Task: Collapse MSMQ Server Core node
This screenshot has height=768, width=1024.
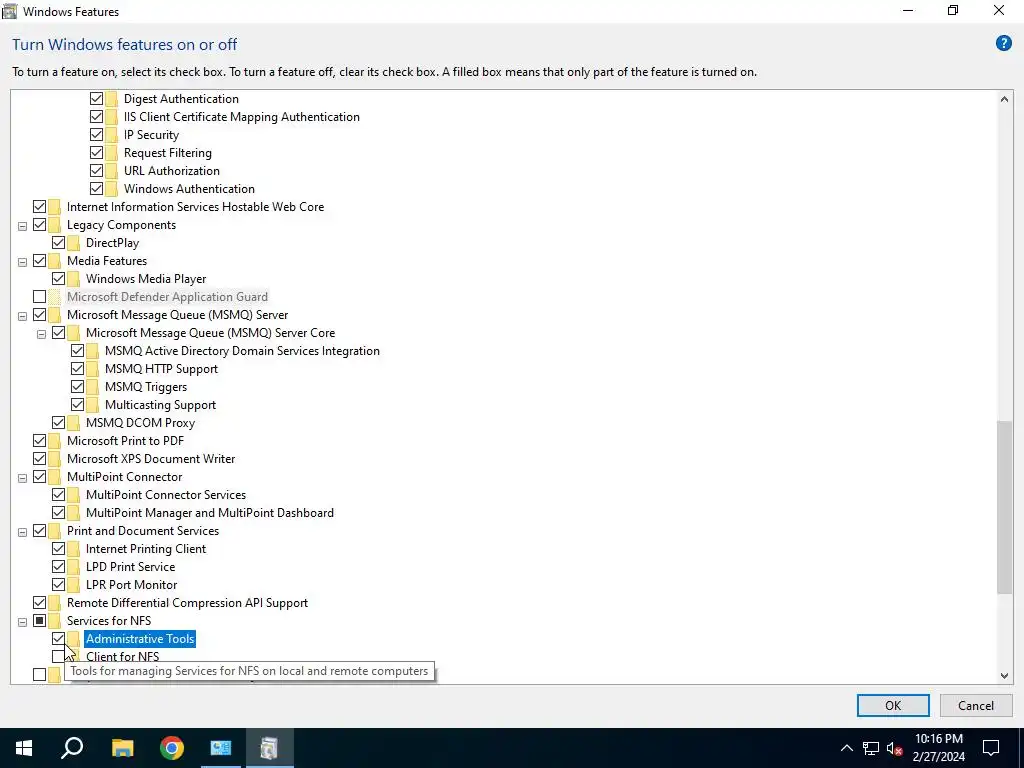Action: (x=41, y=334)
